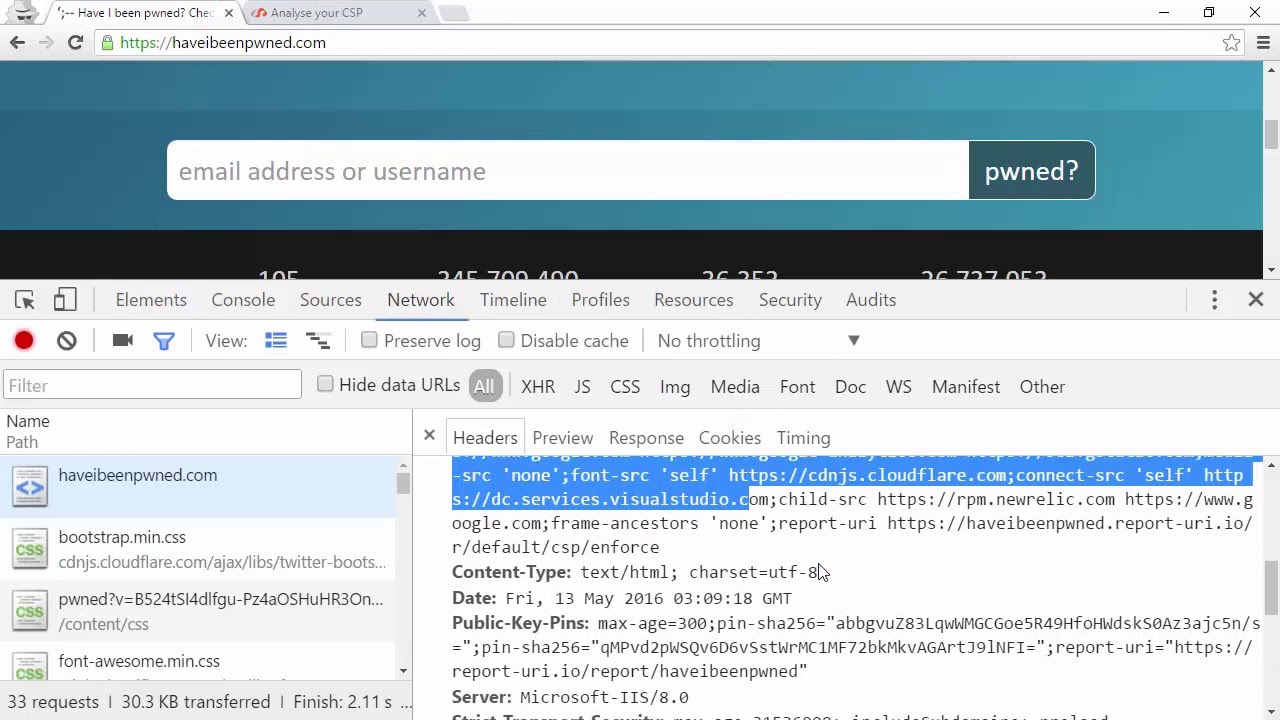The image size is (1280, 720).
Task: Open DevTools three-dot options menu
Action: pos(1214,300)
